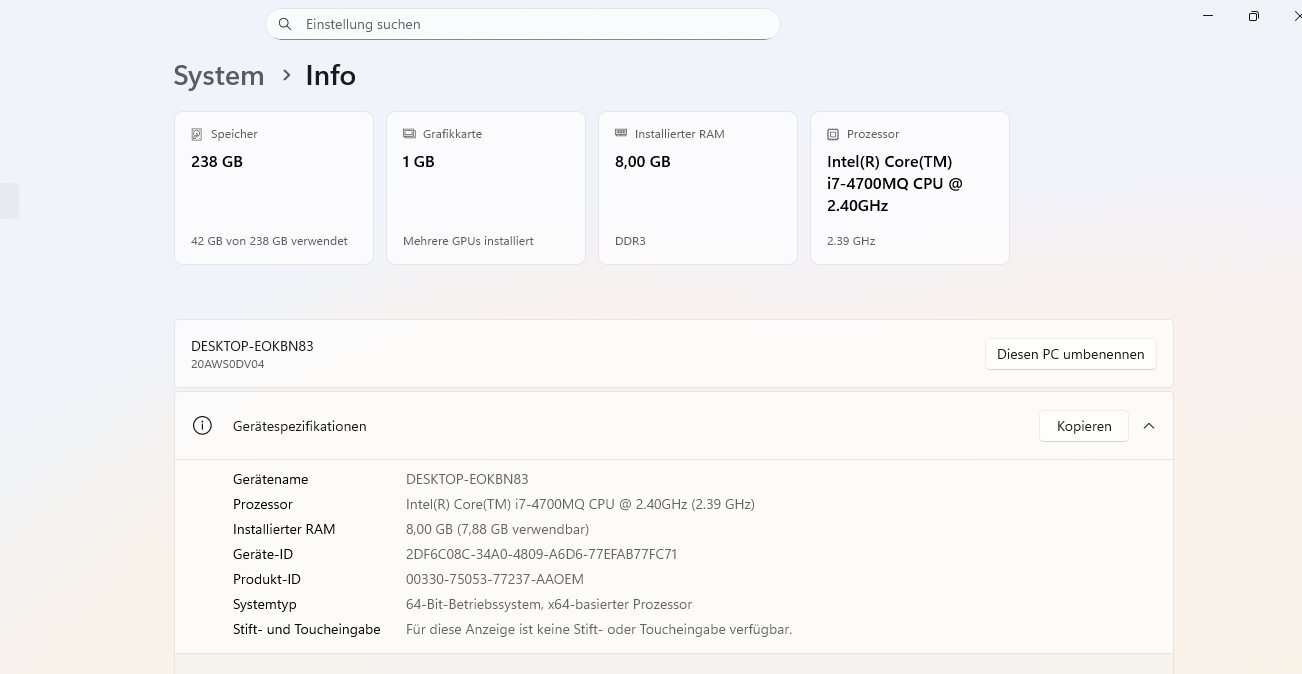The width and height of the screenshot is (1302, 674).
Task: Restore down the Settings window
Action: click(x=1254, y=16)
